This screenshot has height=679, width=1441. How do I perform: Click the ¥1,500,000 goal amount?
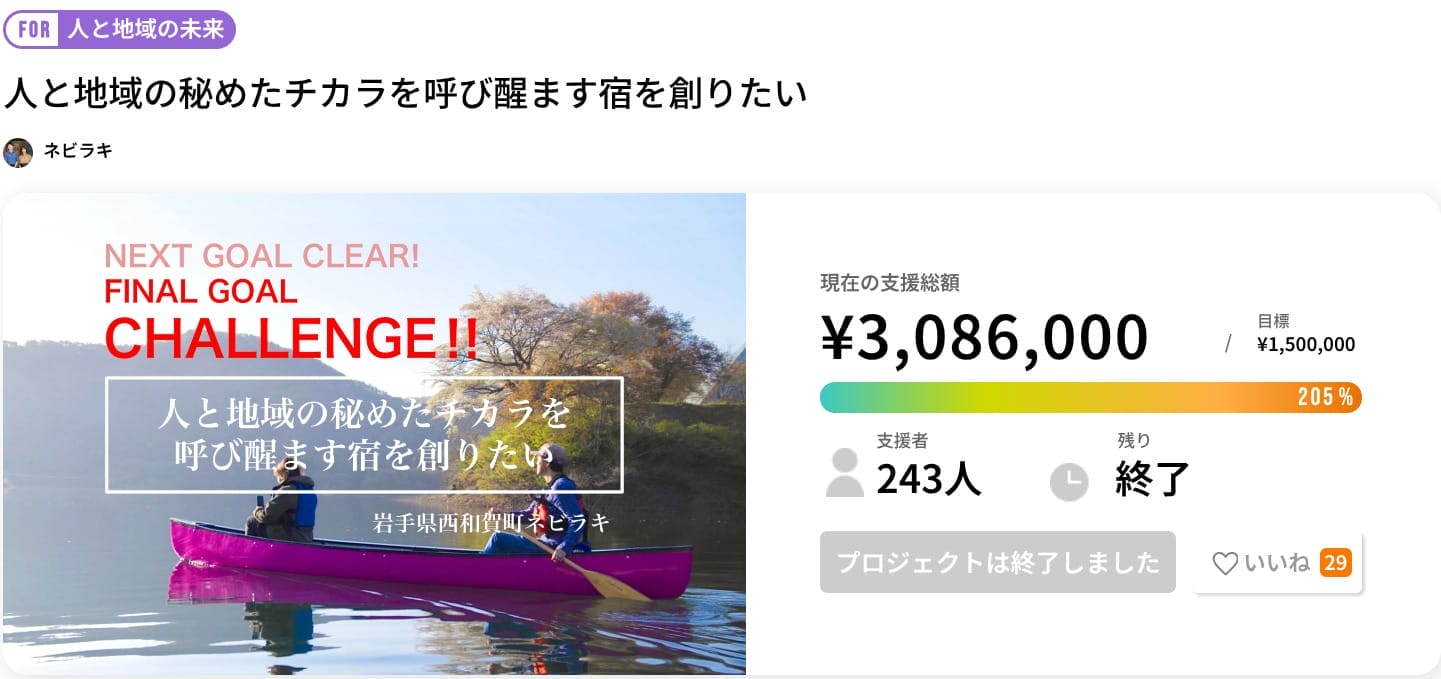[x=1305, y=345]
